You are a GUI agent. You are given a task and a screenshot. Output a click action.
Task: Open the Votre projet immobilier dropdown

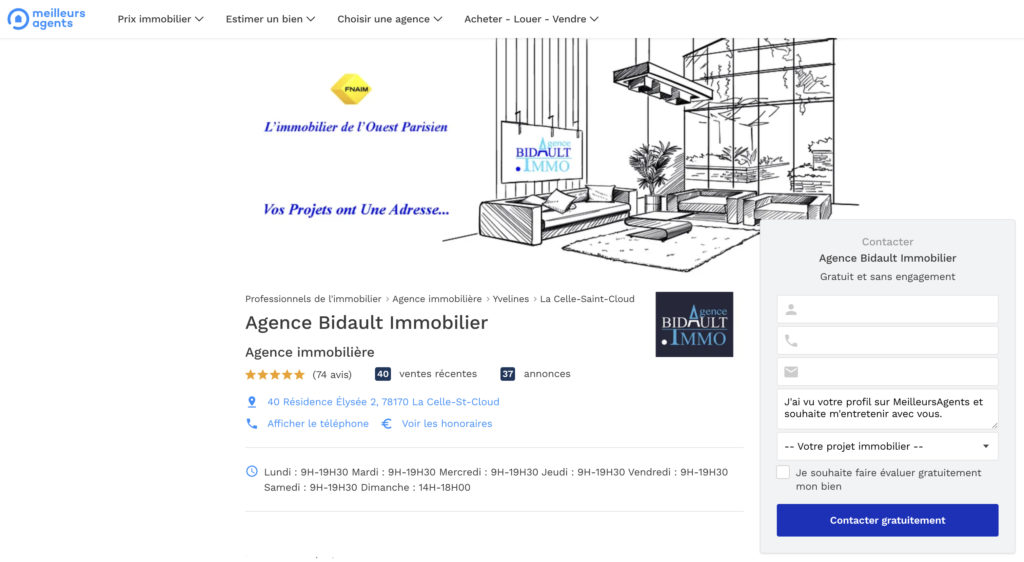887,446
